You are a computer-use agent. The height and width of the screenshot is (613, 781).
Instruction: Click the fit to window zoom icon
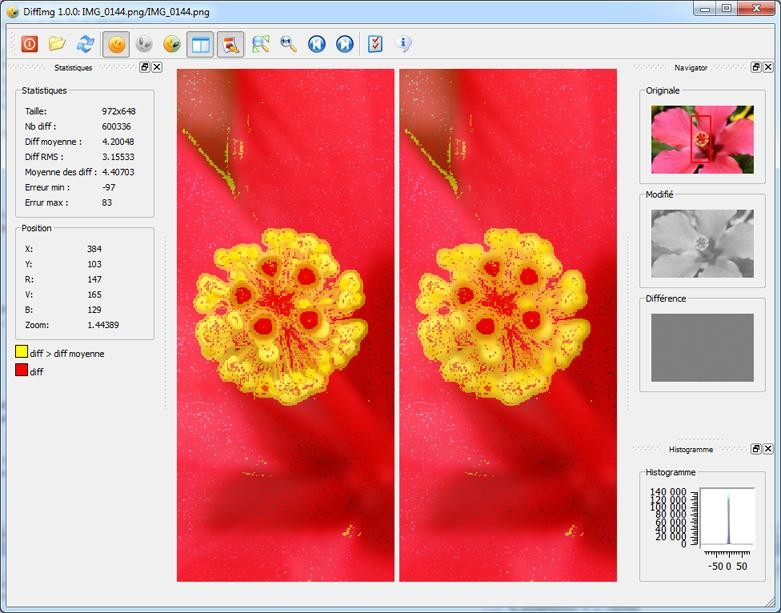tap(261, 44)
